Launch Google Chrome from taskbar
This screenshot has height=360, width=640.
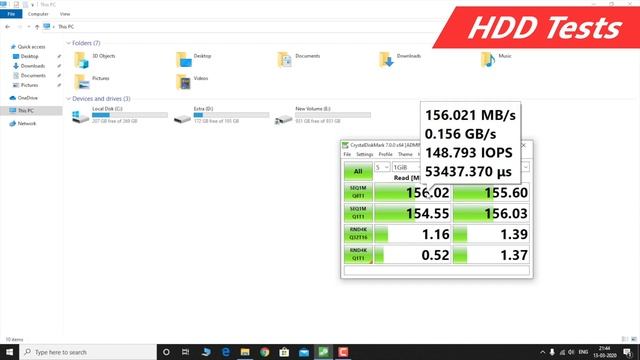[264, 352]
